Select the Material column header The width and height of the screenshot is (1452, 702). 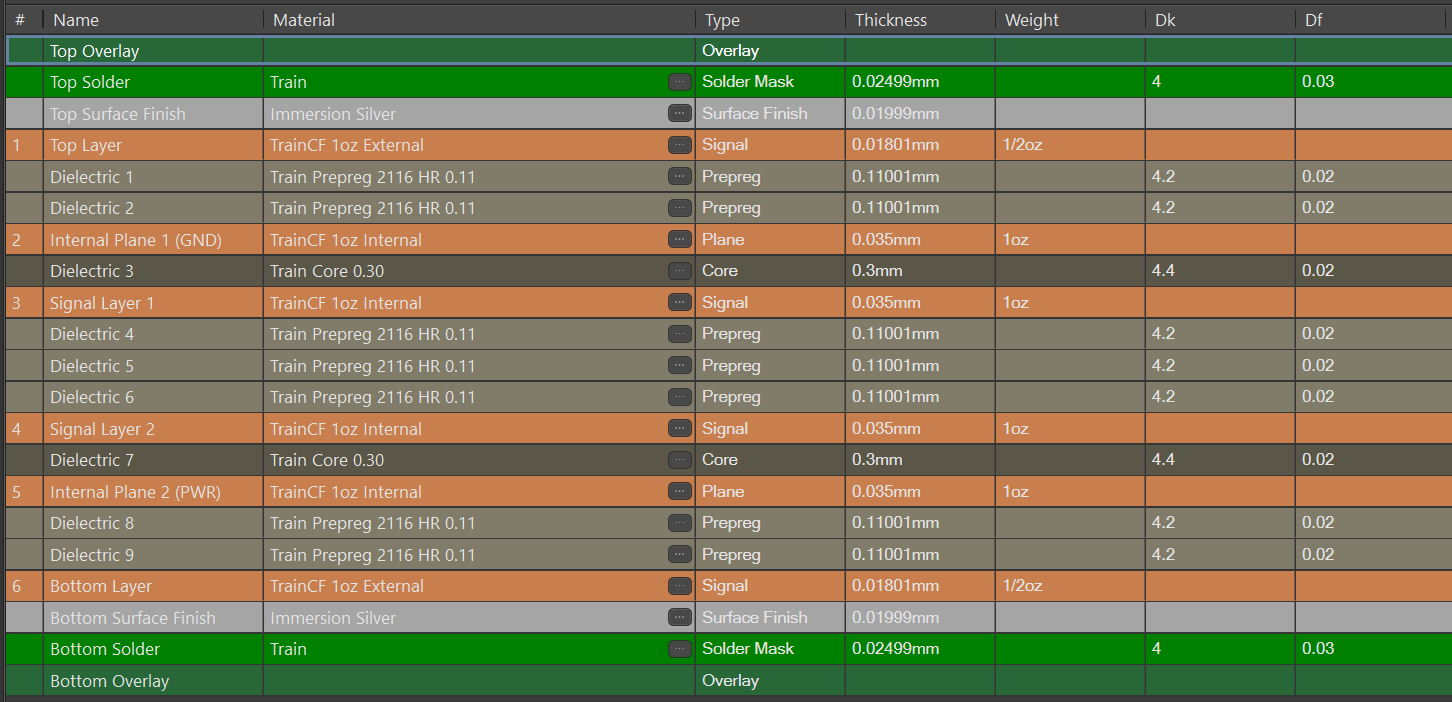(x=304, y=20)
